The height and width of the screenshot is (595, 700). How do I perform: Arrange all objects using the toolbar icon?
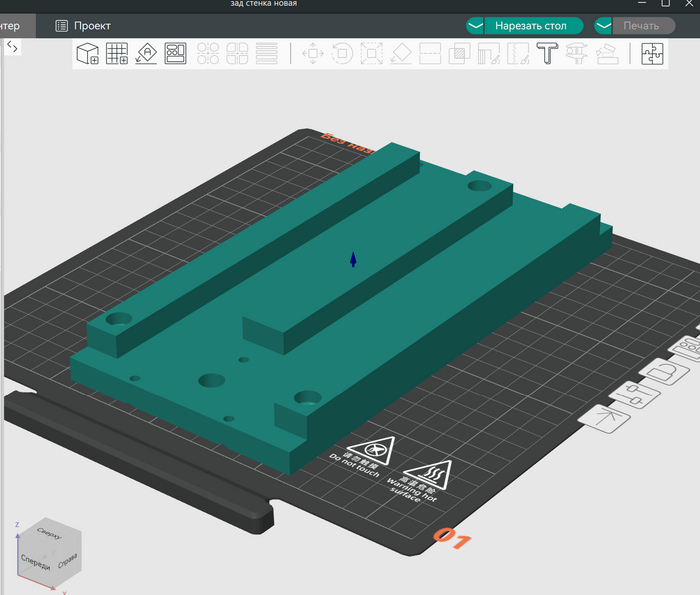point(175,54)
